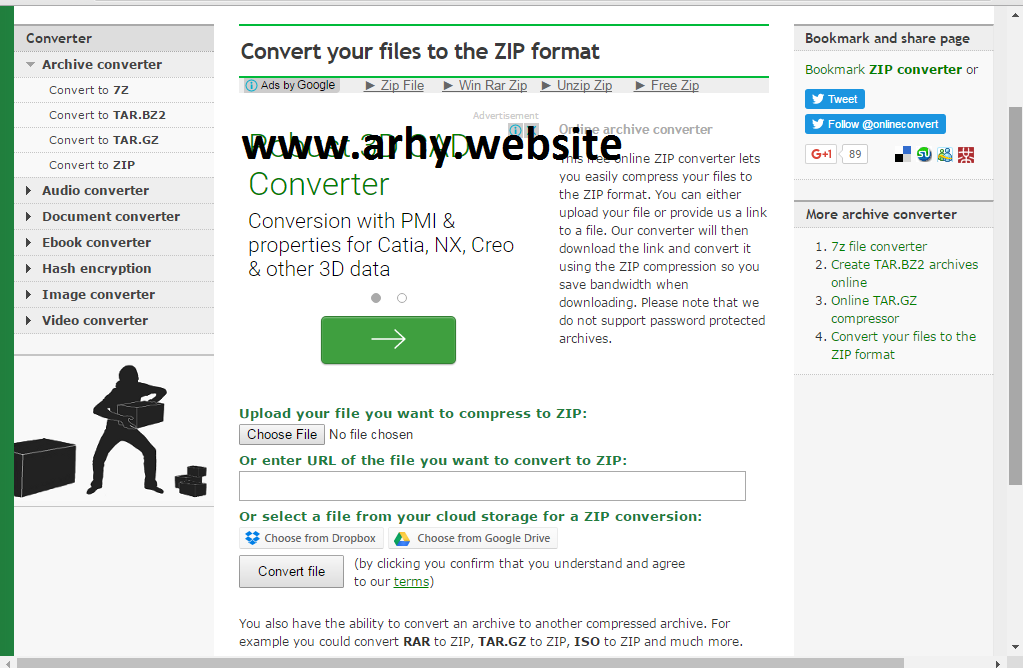Select the first ad carousel dot
This screenshot has width=1023, height=668.
376,298
